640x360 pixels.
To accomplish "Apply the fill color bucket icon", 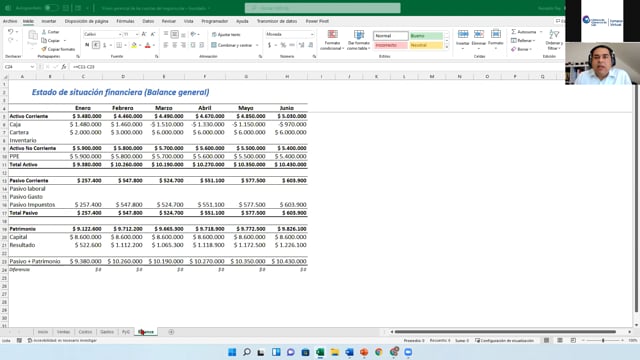I will point(133,45).
